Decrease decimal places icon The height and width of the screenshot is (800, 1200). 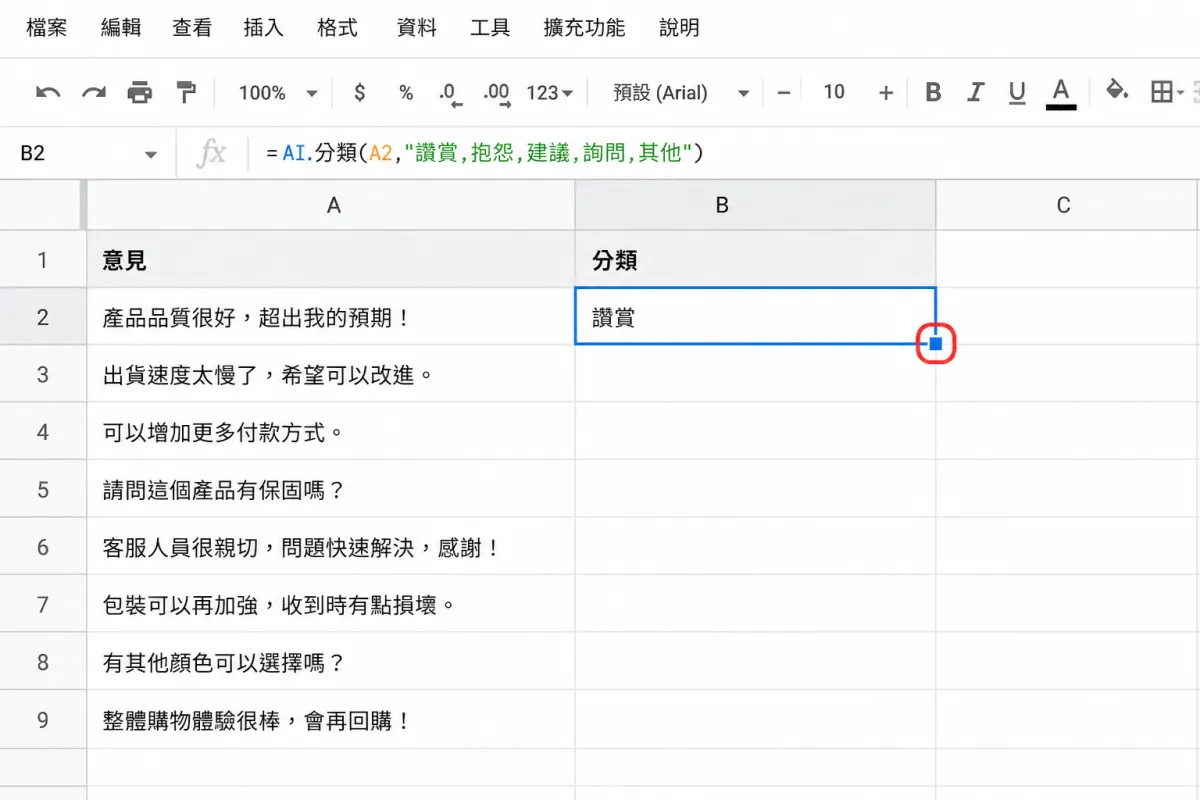click(x=451, y=94)
